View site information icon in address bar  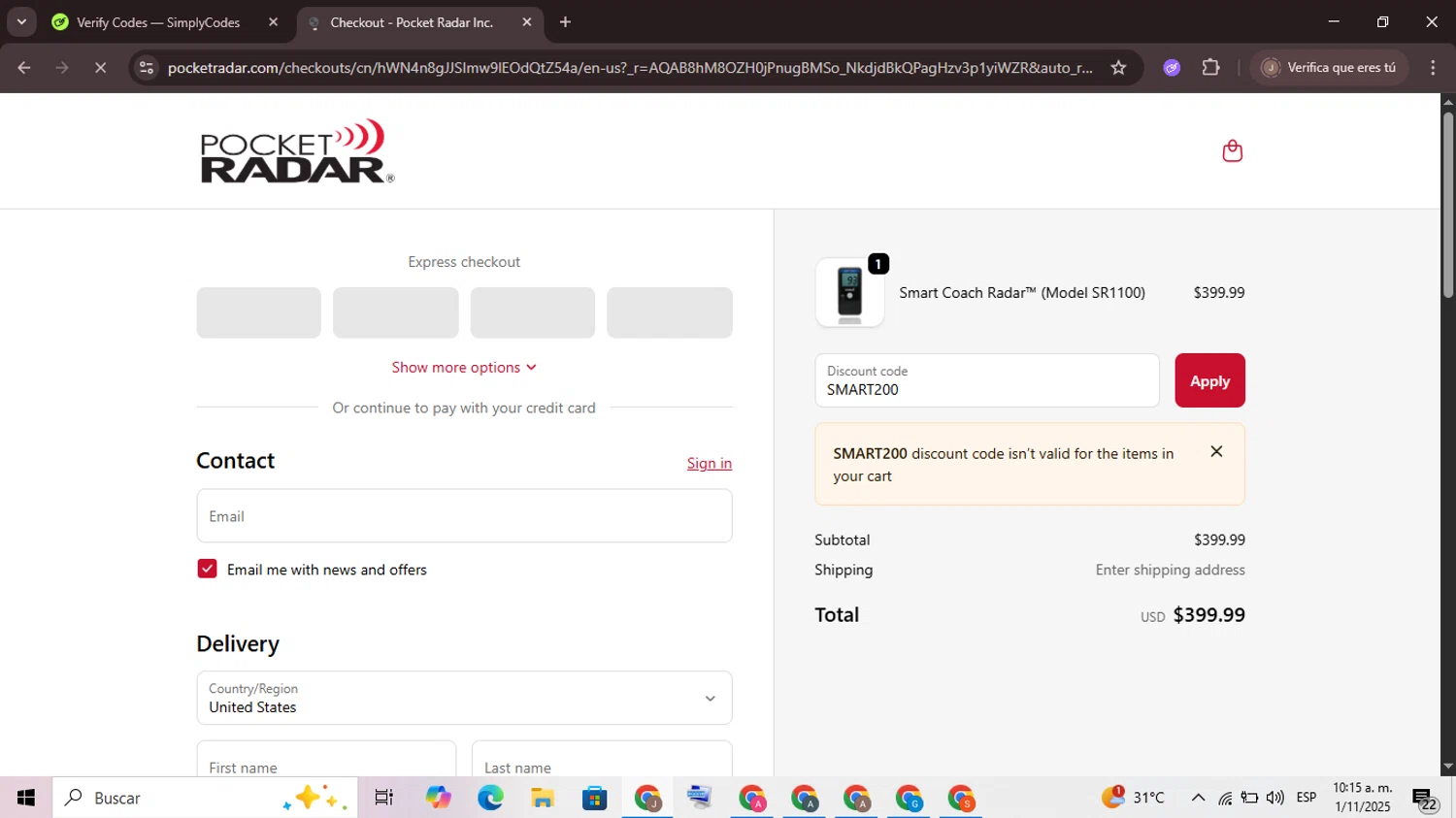pyautogui.click(x=147, y=67)
